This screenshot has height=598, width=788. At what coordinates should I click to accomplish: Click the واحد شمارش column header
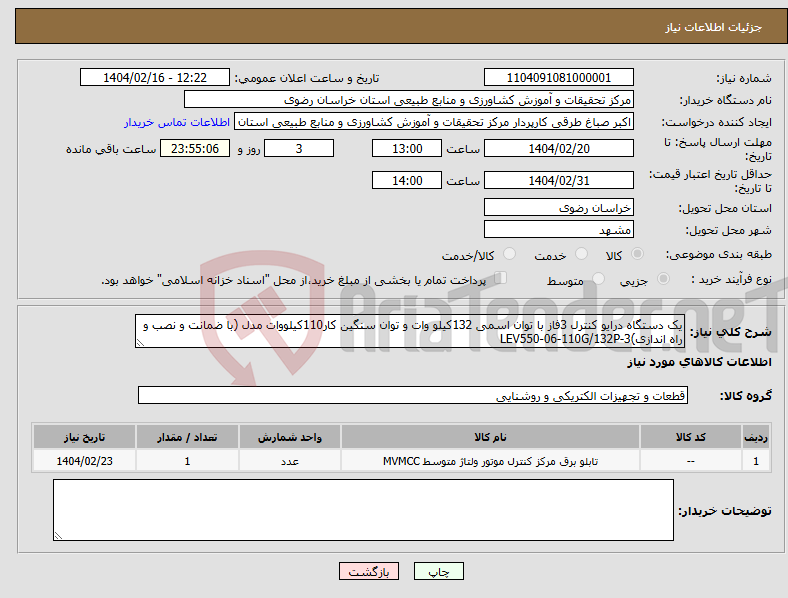click(x=289, y=437)
